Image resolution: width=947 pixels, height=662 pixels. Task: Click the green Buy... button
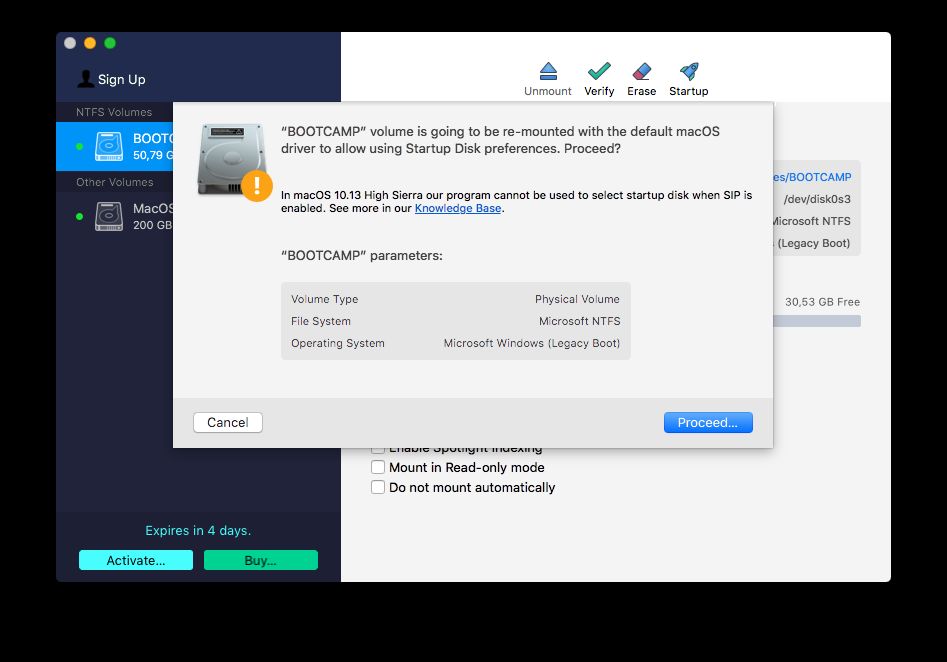261,560
